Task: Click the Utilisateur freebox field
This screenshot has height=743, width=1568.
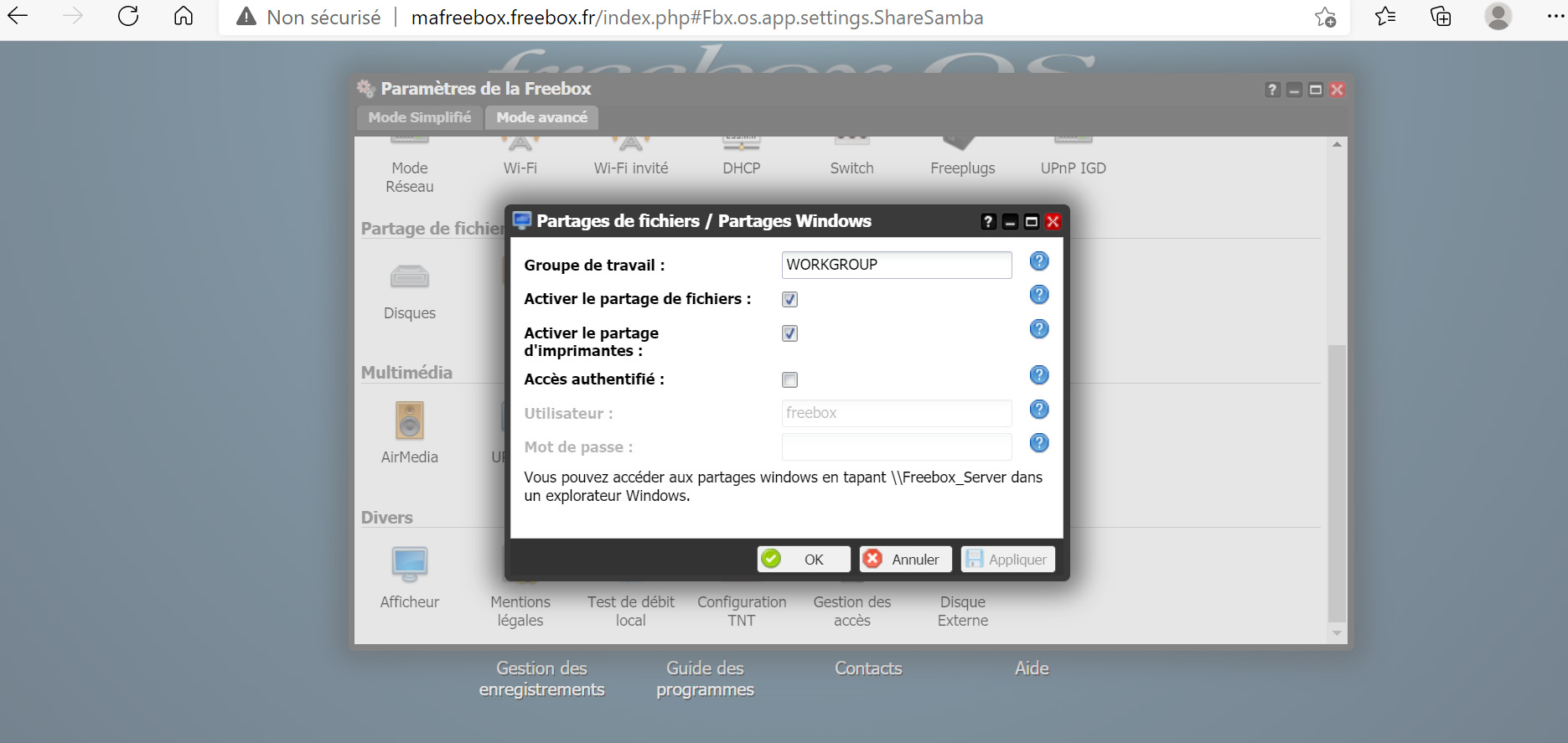Action: click(x=897, y=413)
